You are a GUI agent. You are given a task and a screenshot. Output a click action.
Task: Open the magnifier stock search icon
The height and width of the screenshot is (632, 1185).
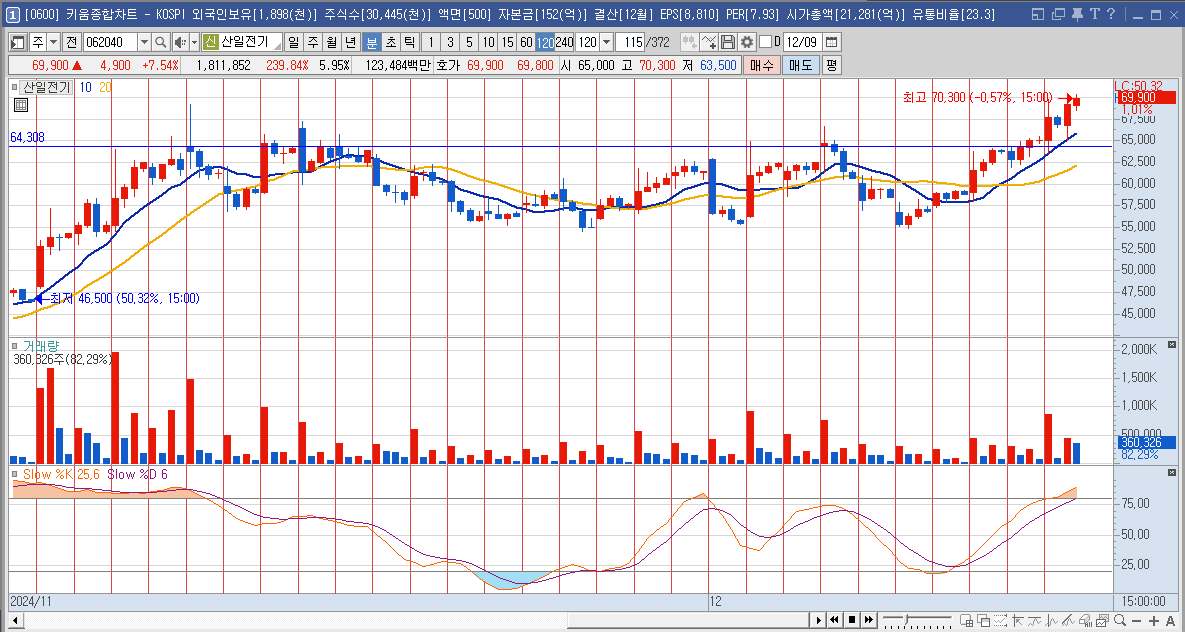[161, 42]
